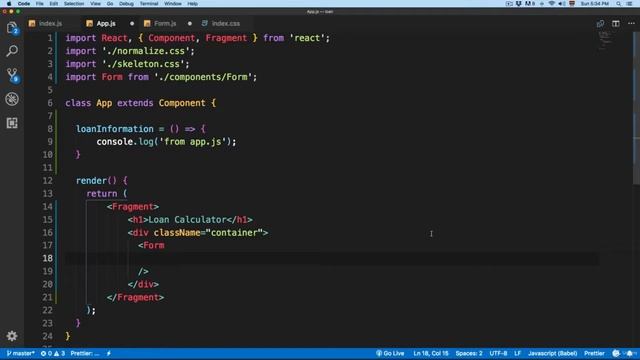The width and height of the screenshot is (640, 360).
Task: Open the editor More Actions ellipsis
Action: coord(631,24)
